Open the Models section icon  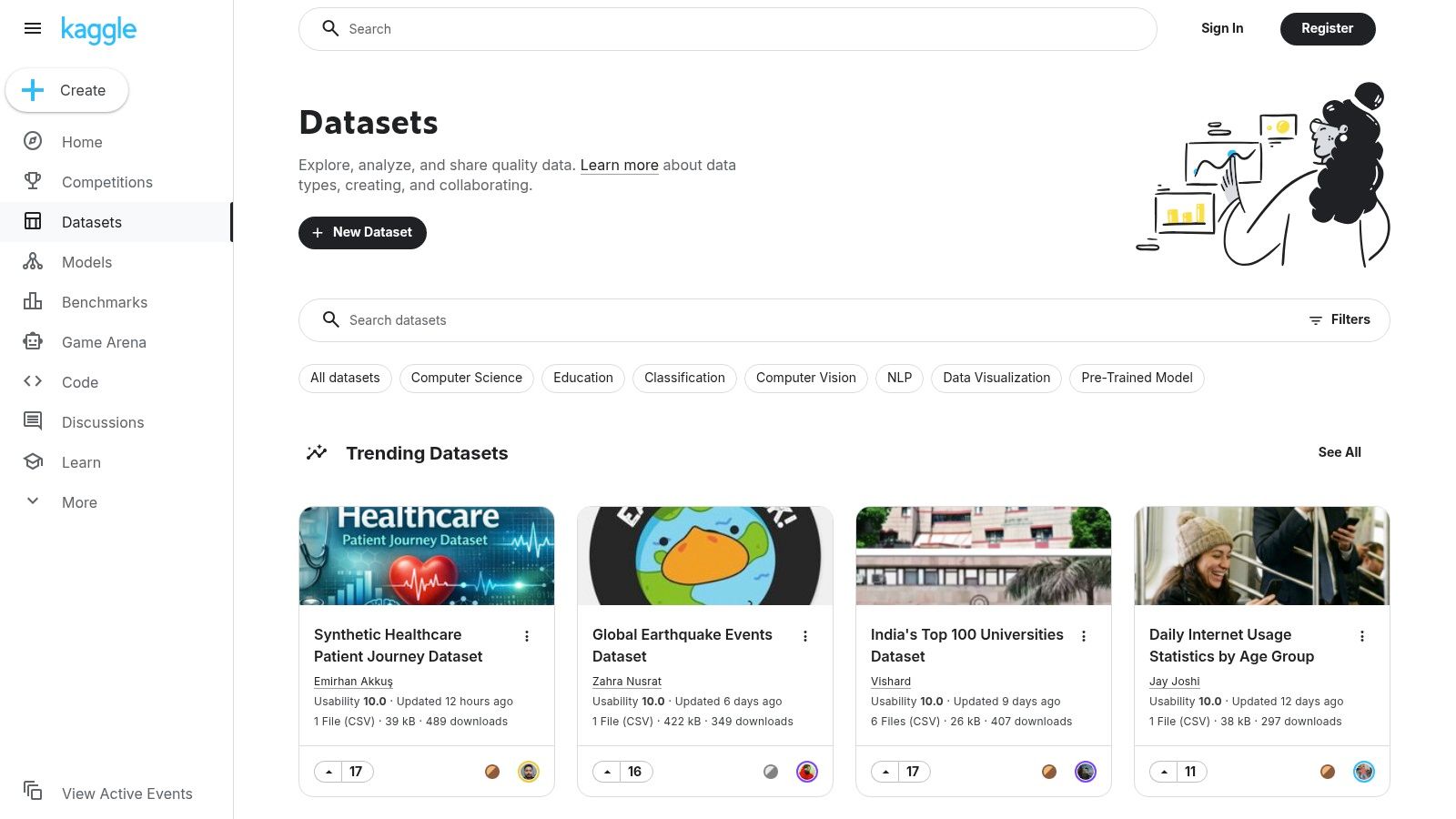pos(33,262)
